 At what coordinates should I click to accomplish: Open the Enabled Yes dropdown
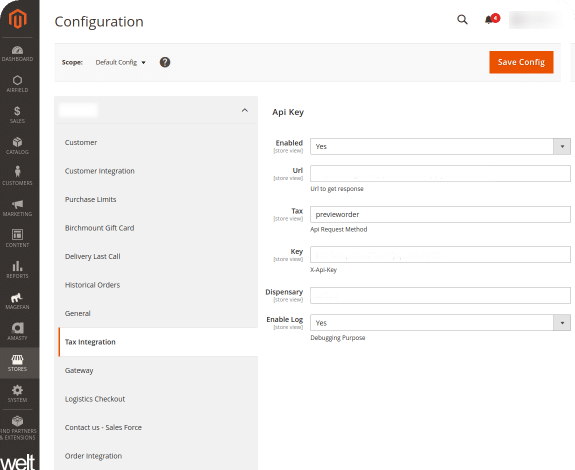[440, 146]
